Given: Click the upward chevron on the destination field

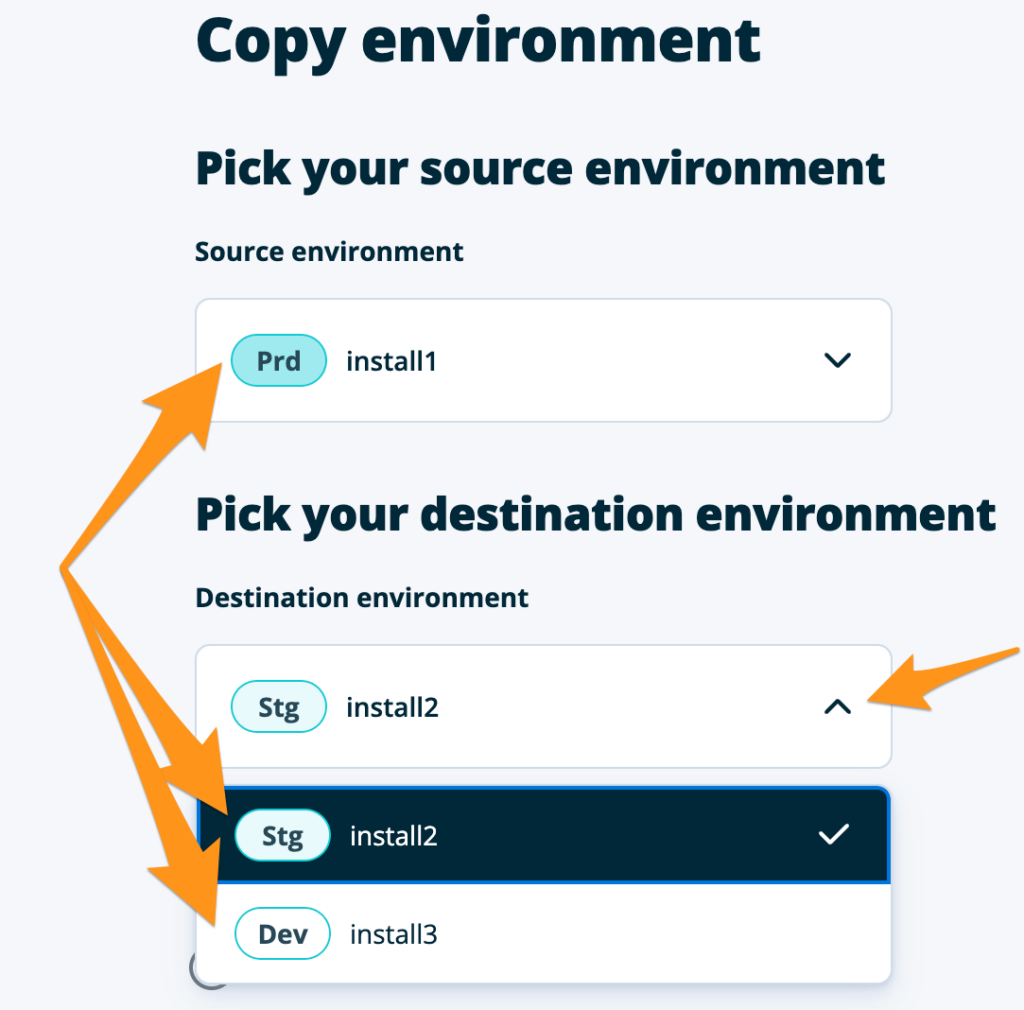Looking at the screenshot, I should [x=837, y=707].
